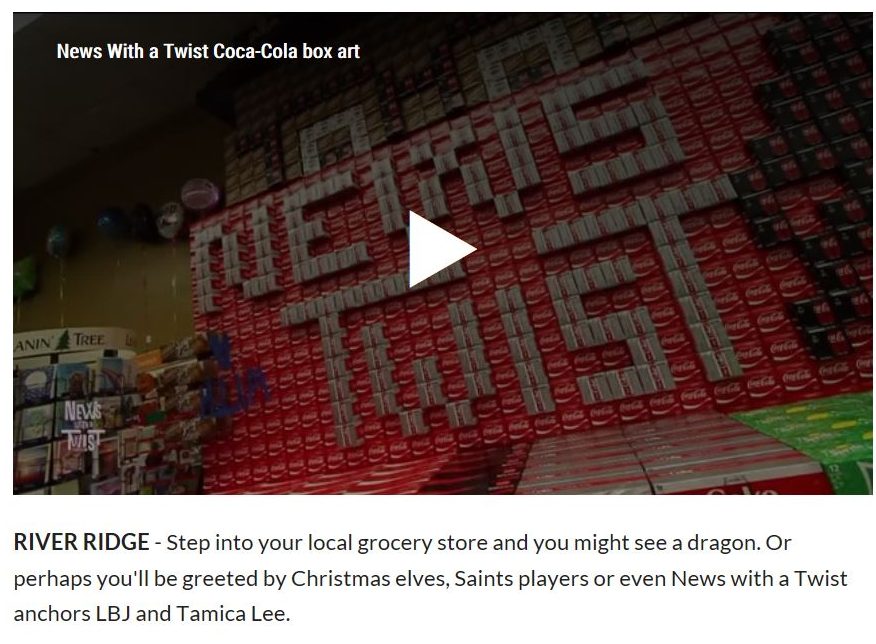Click the video title 'News With a Twist Coca-Cola box art'
Image resolution: width=876 pixels, height=644 pixels.
pos(208,51)
